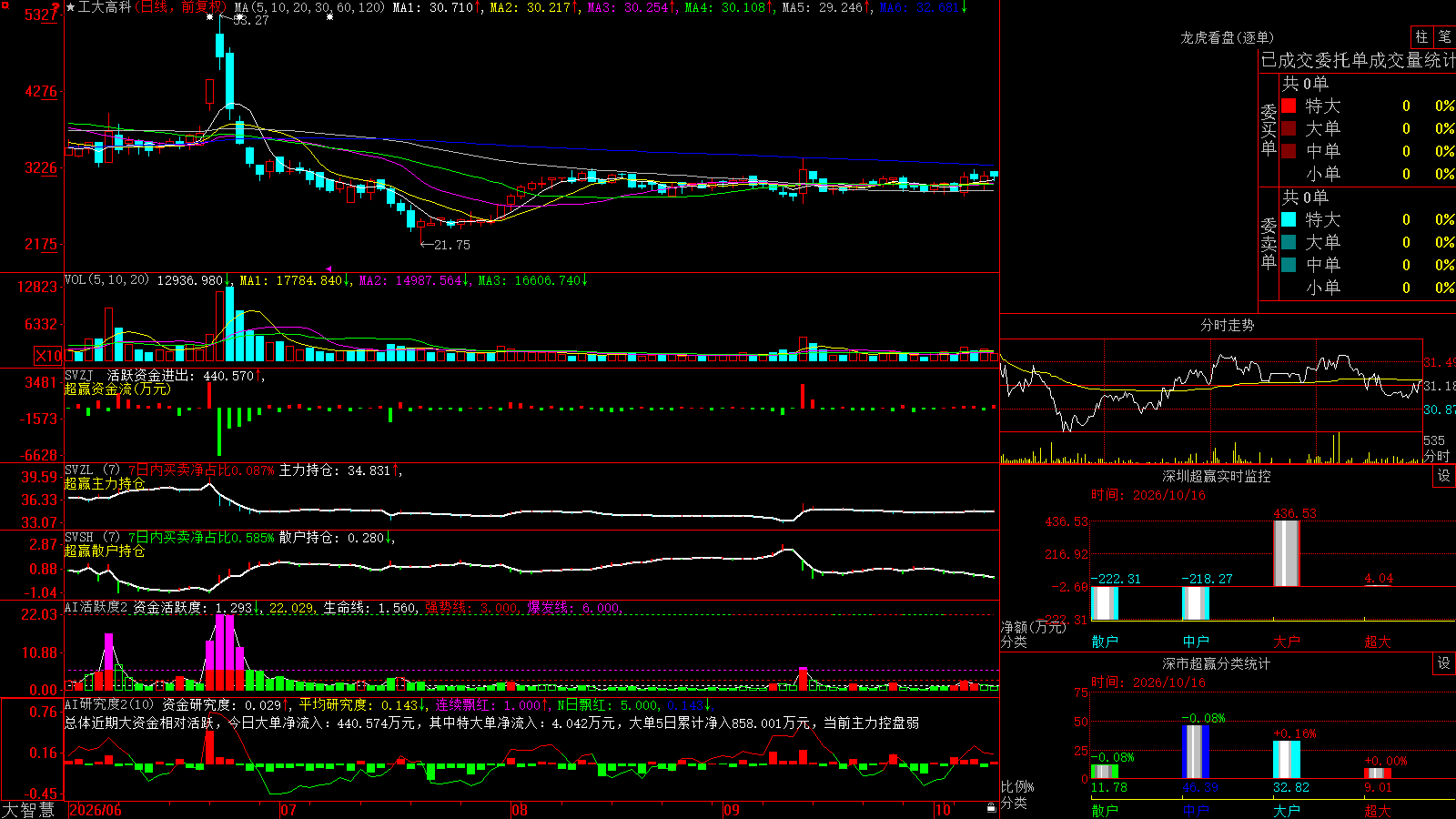Click the 21.75 low price label on the chart
This screenshot has height=819, width=1456.
(x=452, y=245)
